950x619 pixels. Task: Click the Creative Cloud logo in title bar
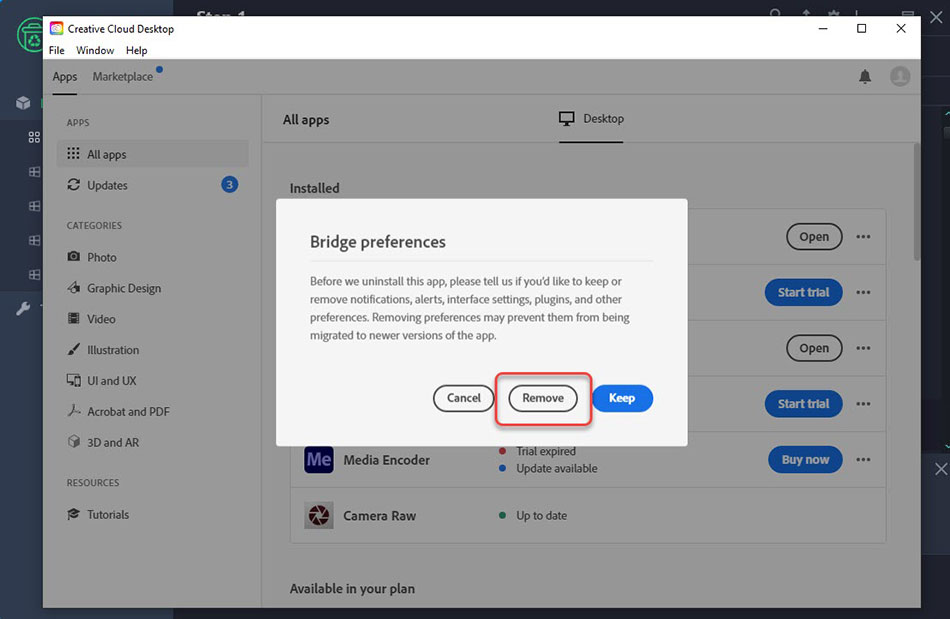(x=56, y=28)
